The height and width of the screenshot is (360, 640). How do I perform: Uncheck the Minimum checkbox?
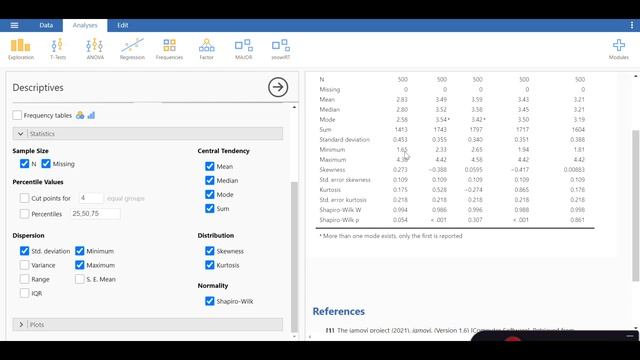[x=80, y=251]
